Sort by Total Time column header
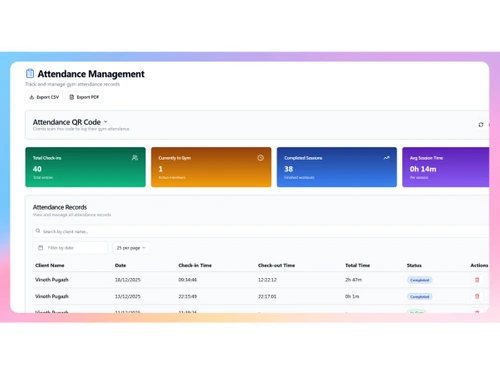 [x=357, y=265]
